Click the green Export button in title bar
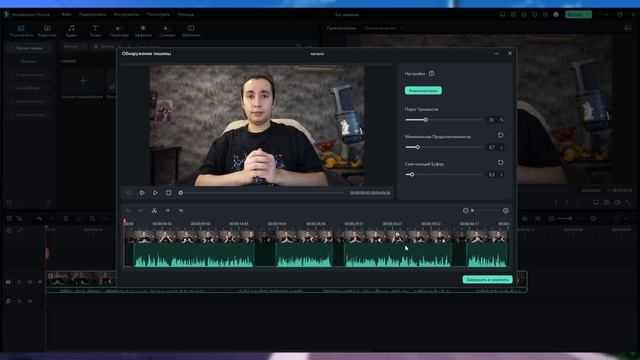This screenshot has width=640, height=360. (578, 14)
